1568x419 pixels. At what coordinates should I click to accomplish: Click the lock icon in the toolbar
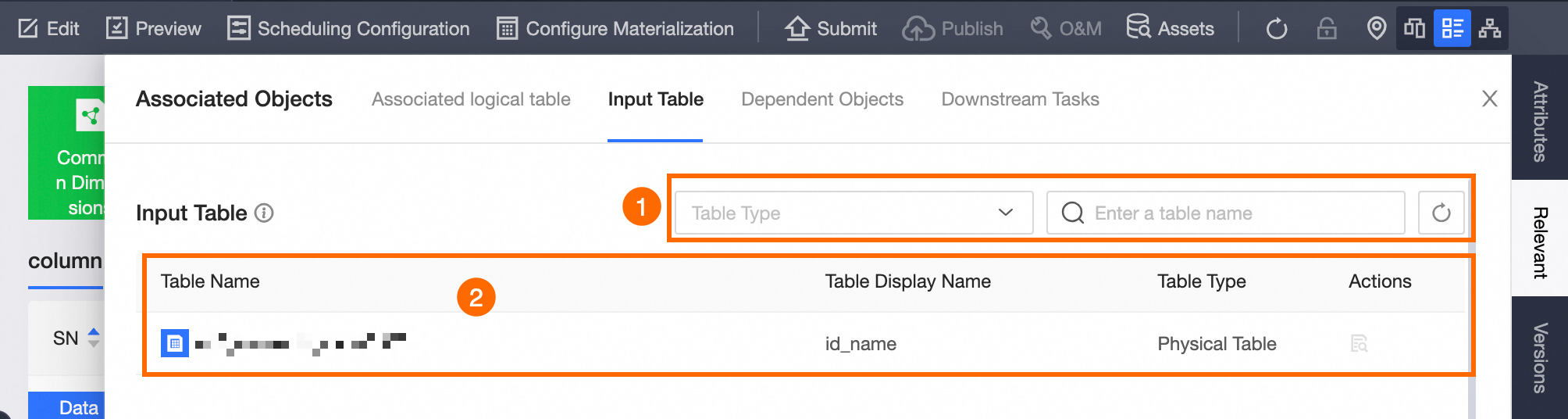[x=1327, y=29]
